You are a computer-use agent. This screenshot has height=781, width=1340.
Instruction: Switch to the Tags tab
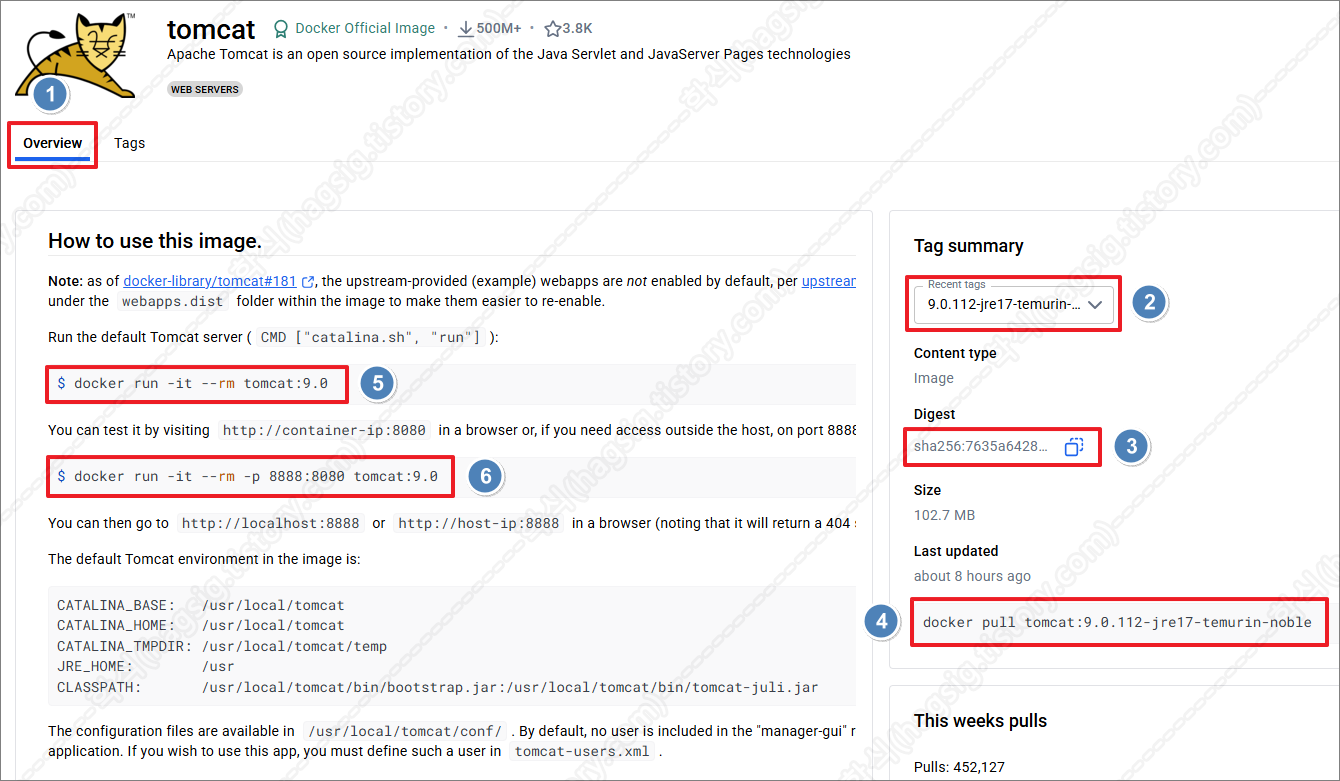pyautogui.click(x=130, y=143)
